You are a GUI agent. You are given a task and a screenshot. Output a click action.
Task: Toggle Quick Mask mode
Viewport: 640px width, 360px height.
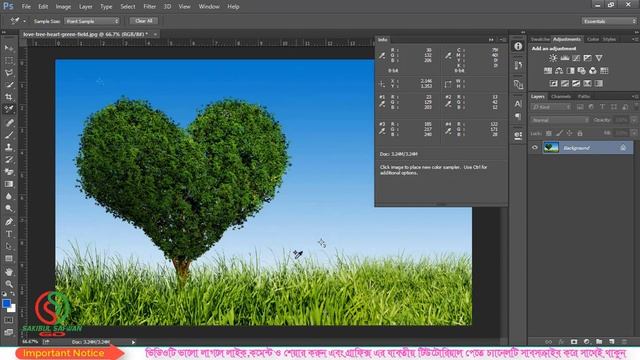[x=9, y=320]
